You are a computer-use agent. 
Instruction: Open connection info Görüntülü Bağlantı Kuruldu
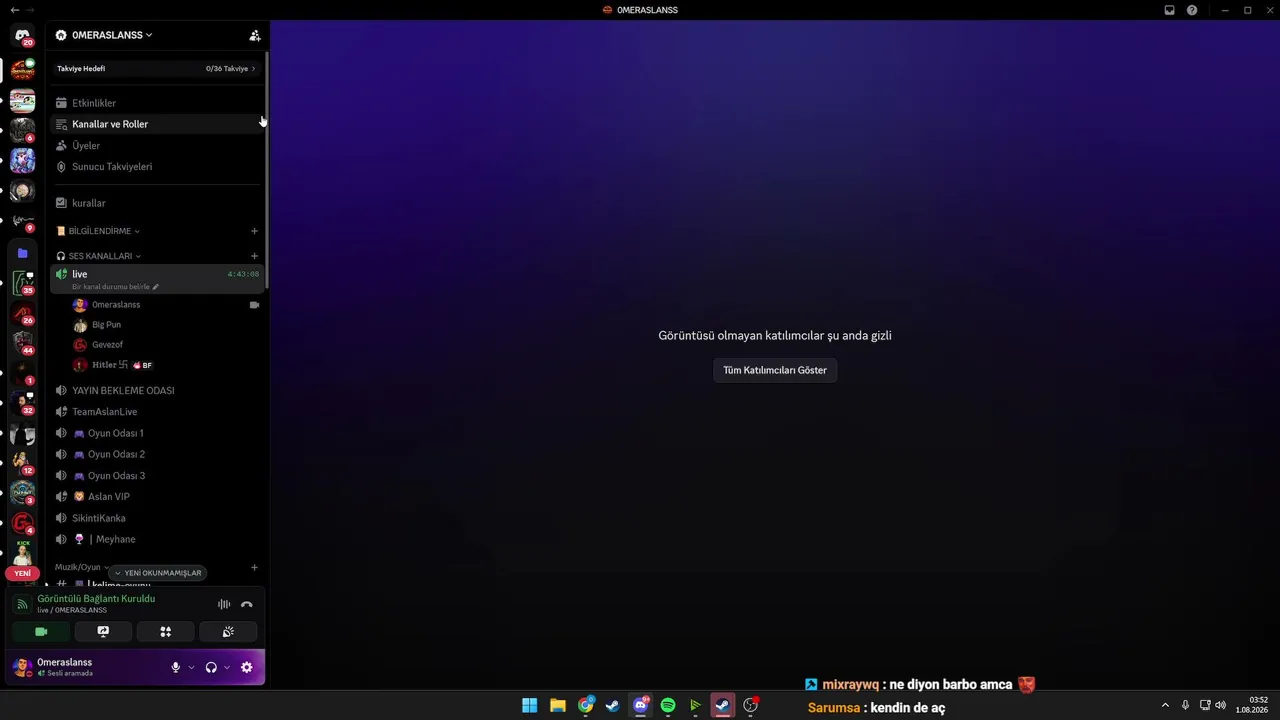96,599
